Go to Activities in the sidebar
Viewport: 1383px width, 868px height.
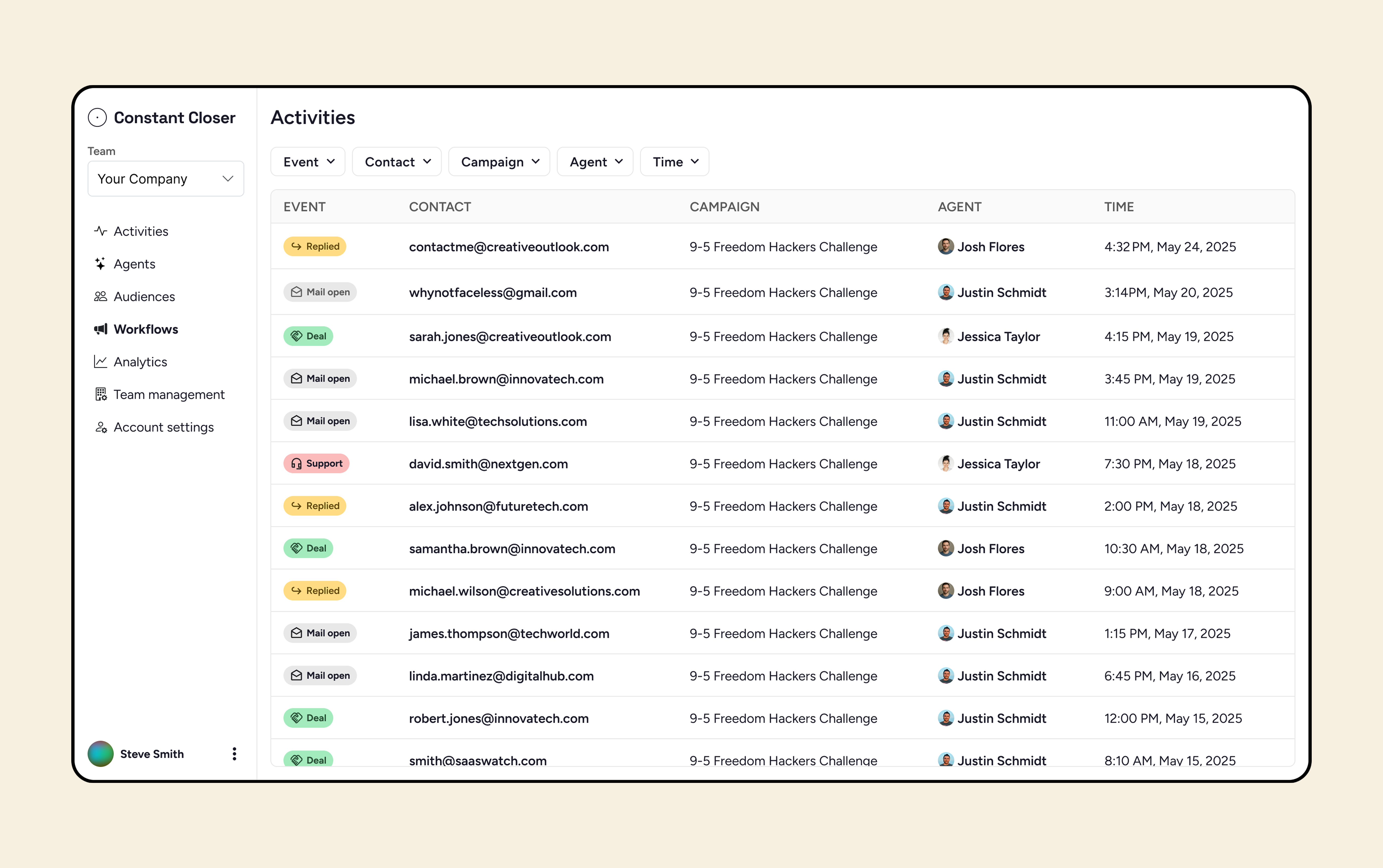141,231
